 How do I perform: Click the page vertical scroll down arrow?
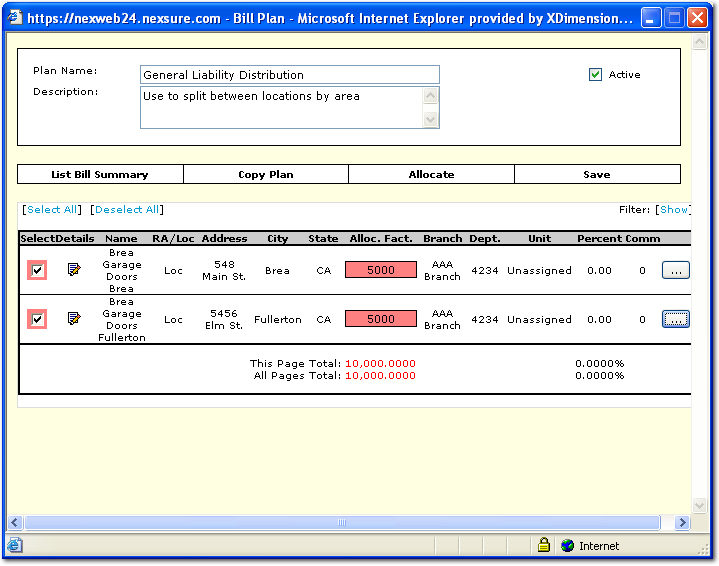pos(699,505)
